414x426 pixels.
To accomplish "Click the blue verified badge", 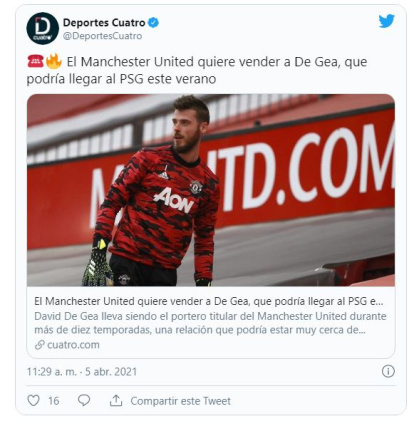I will (x=153, y=23).
